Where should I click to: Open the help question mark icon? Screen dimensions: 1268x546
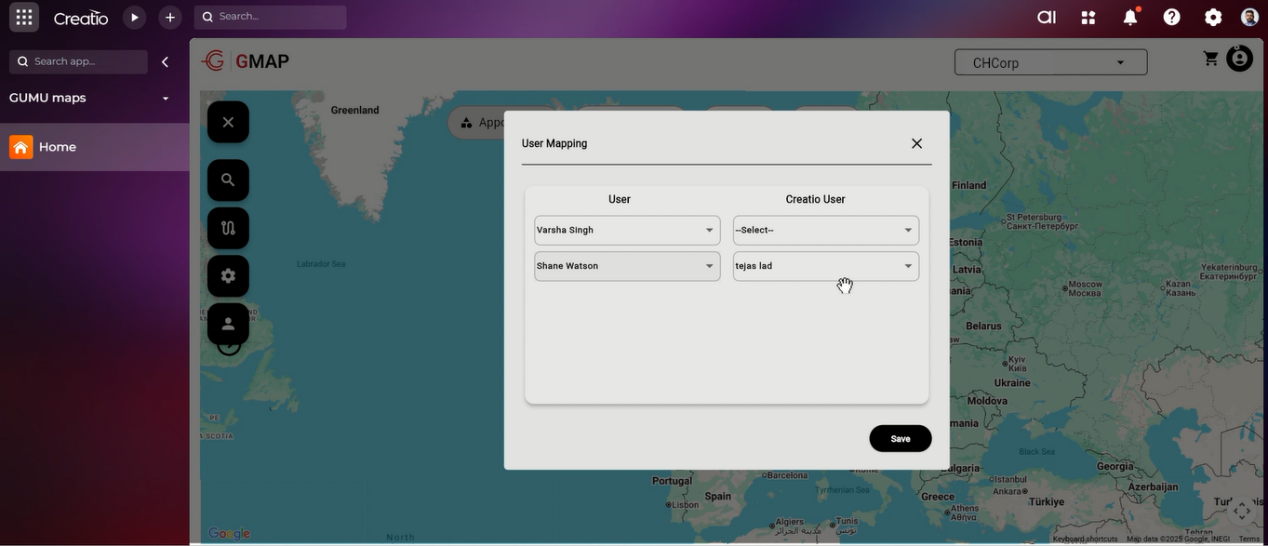click(x=1172, y=17)
